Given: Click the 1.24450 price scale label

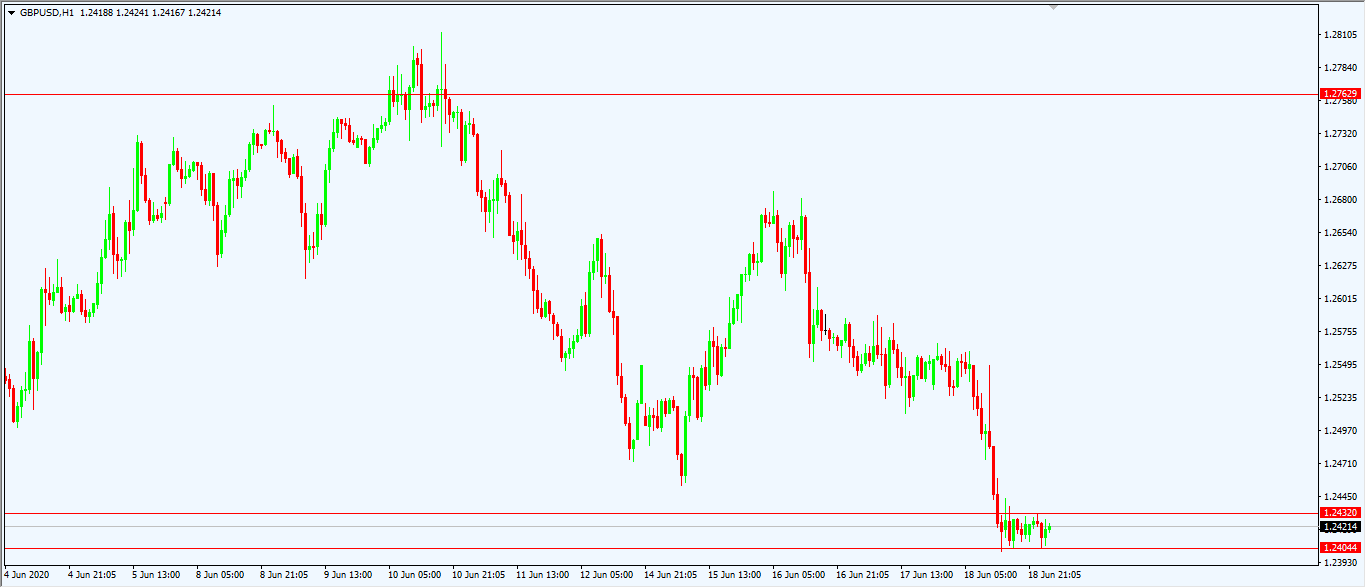Looking at the screenshot, I should click(x=1340, y=497).
